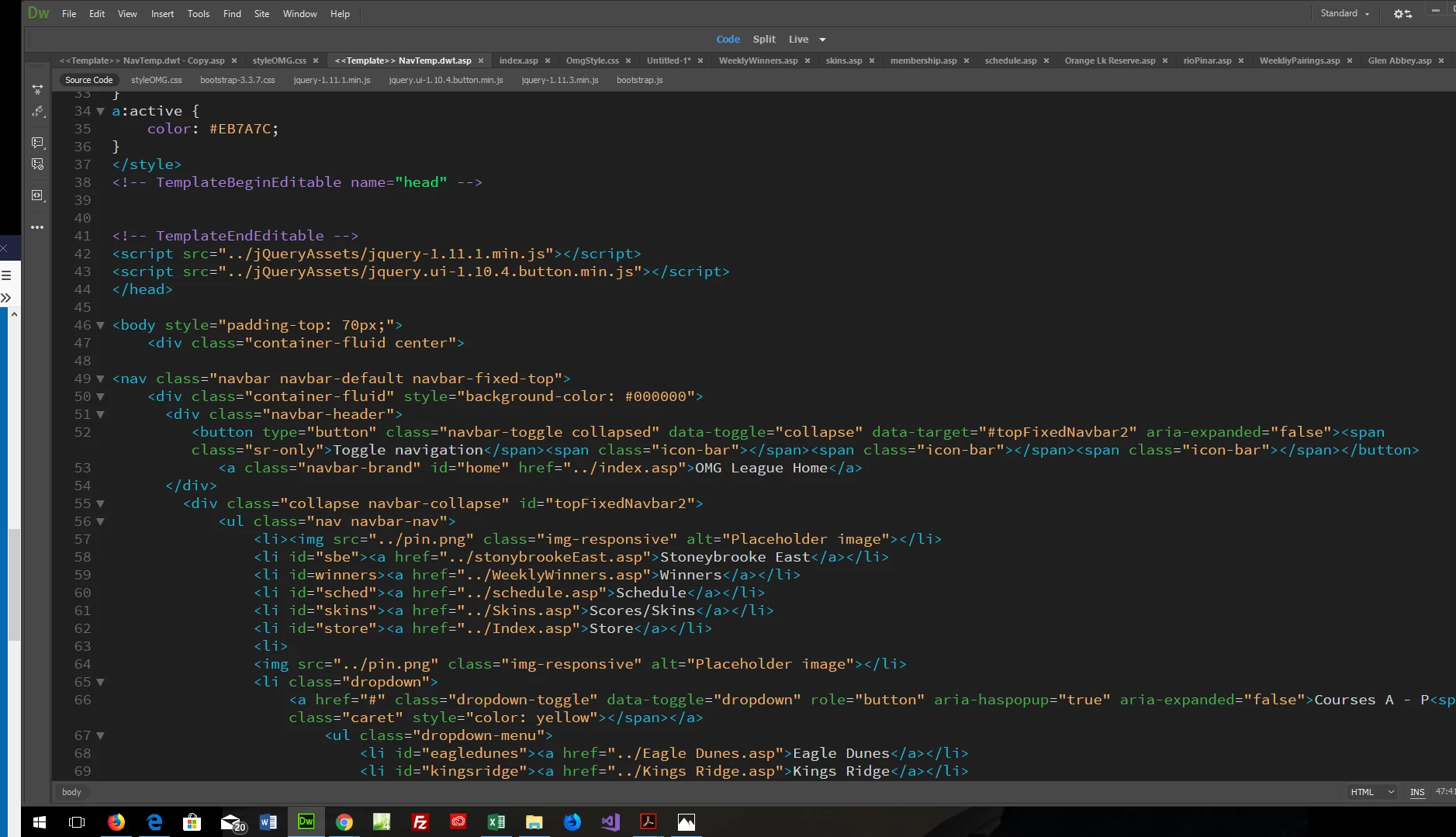Select the Source Code related file button
Screen dimensions: 1456x837
coord(89,80)
